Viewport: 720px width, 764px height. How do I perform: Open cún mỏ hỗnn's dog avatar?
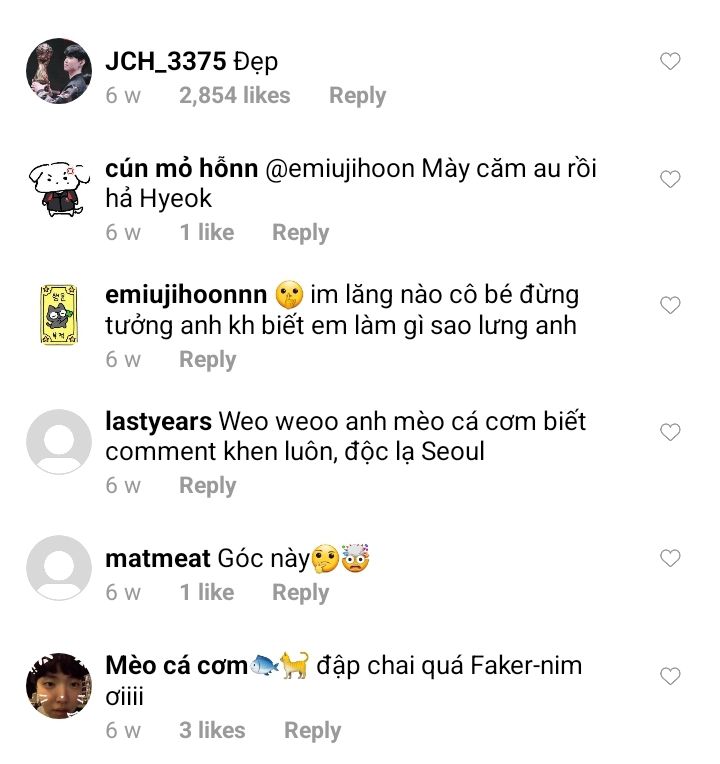58,189
